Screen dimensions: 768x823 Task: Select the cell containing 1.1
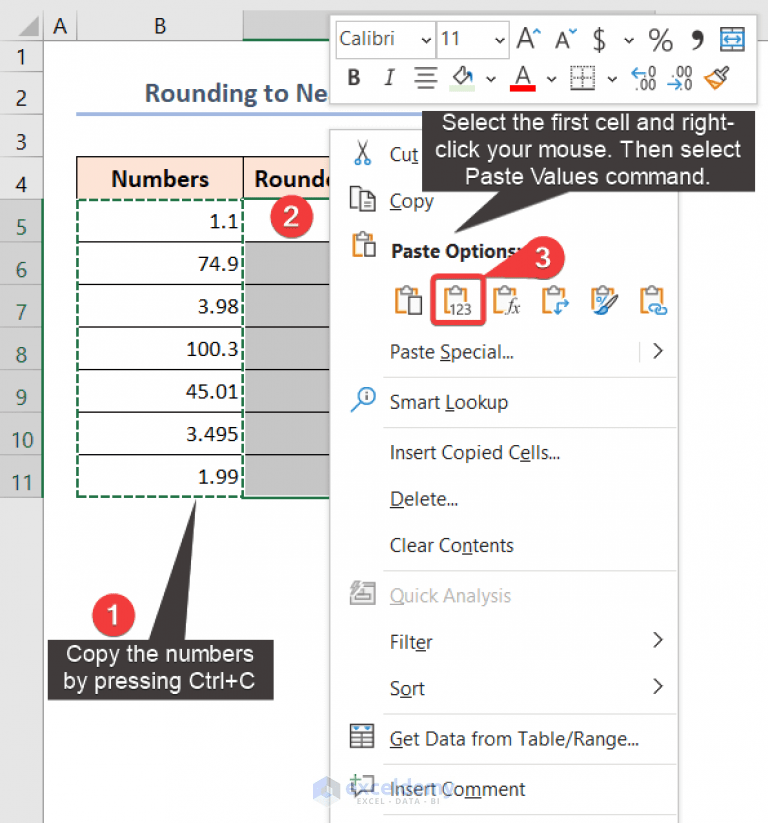(160, 221)
